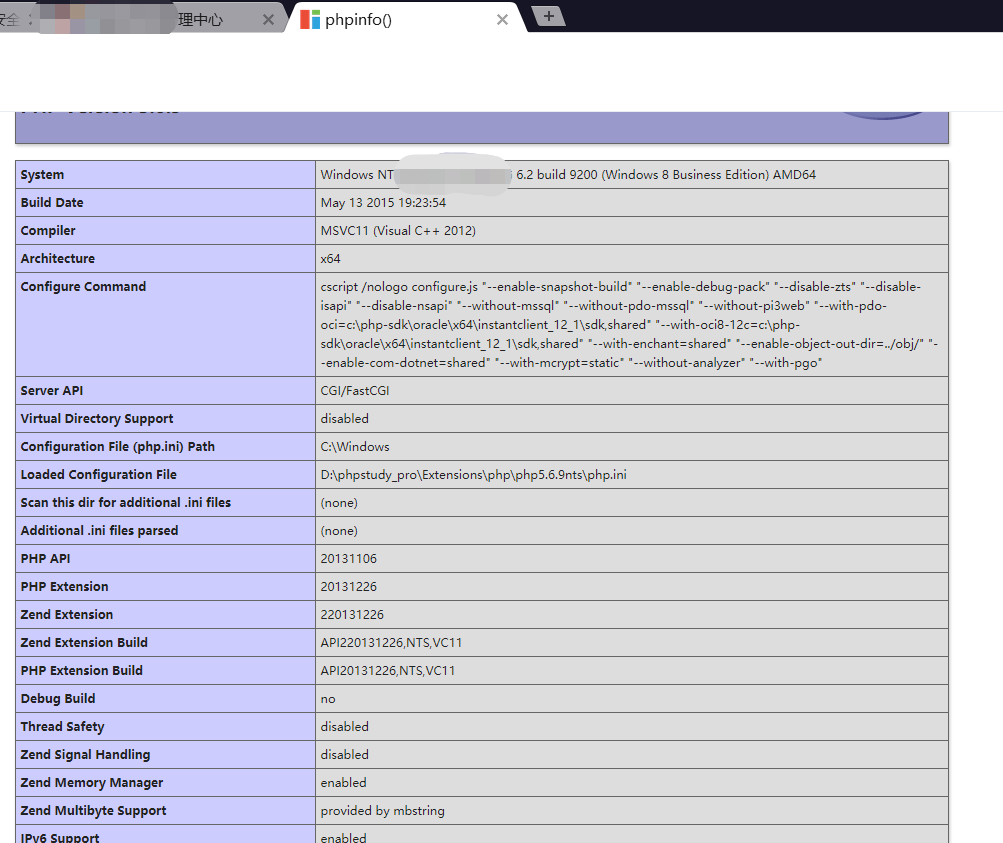Click the Configure Command row label
1003x843 pixels.
click(83, 287)
